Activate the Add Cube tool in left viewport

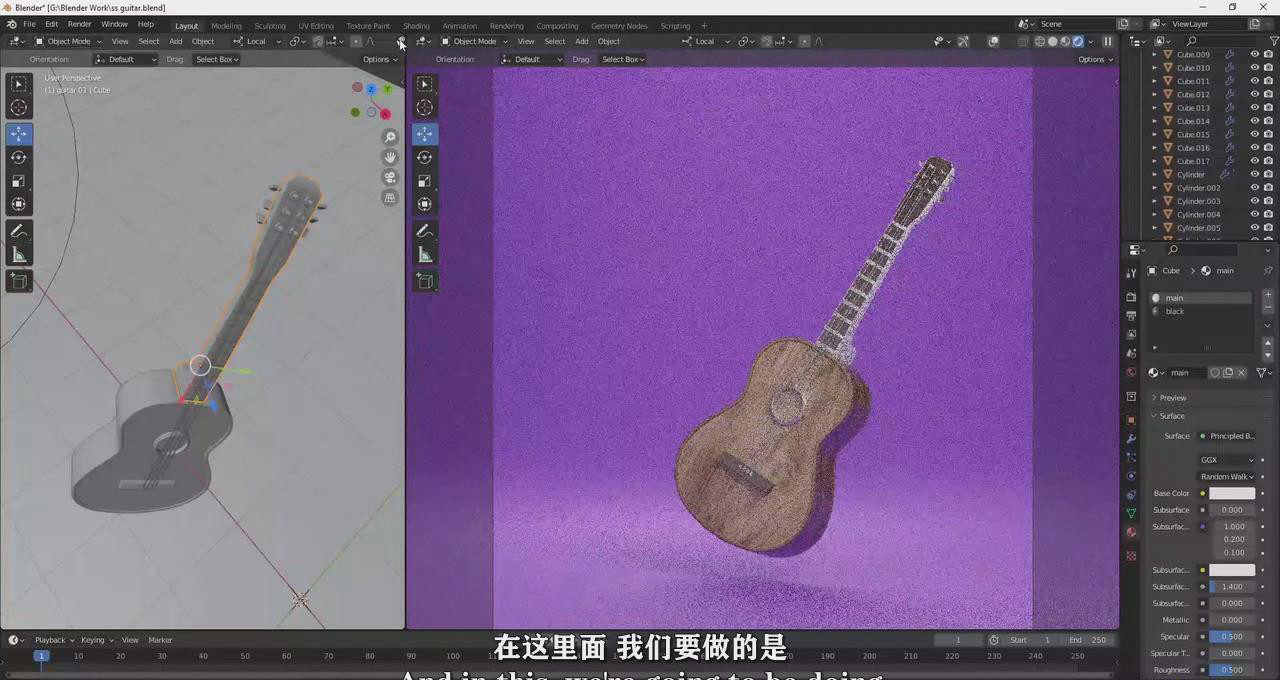pos(19,282)
